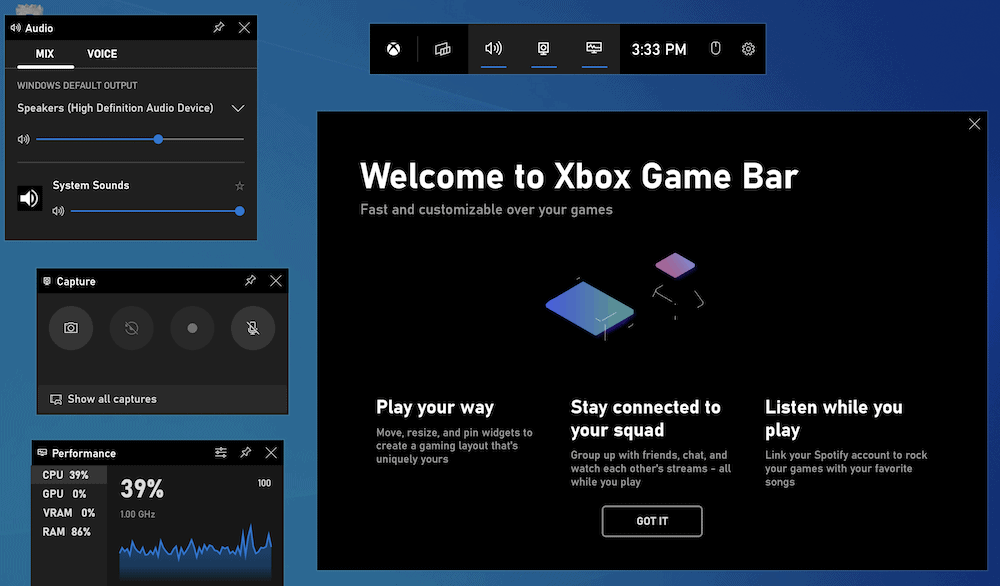This screenshot has height=586, width=1000.
Task: Adjust the System Sounds volume slider
Action: (238, 211)
